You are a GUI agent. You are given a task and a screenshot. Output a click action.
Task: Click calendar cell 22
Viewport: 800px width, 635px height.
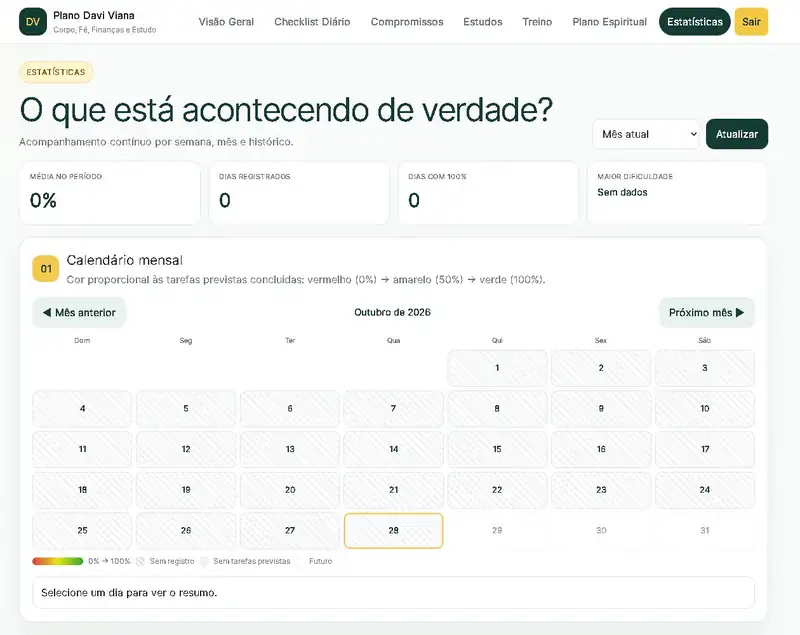tap(497, 490)
